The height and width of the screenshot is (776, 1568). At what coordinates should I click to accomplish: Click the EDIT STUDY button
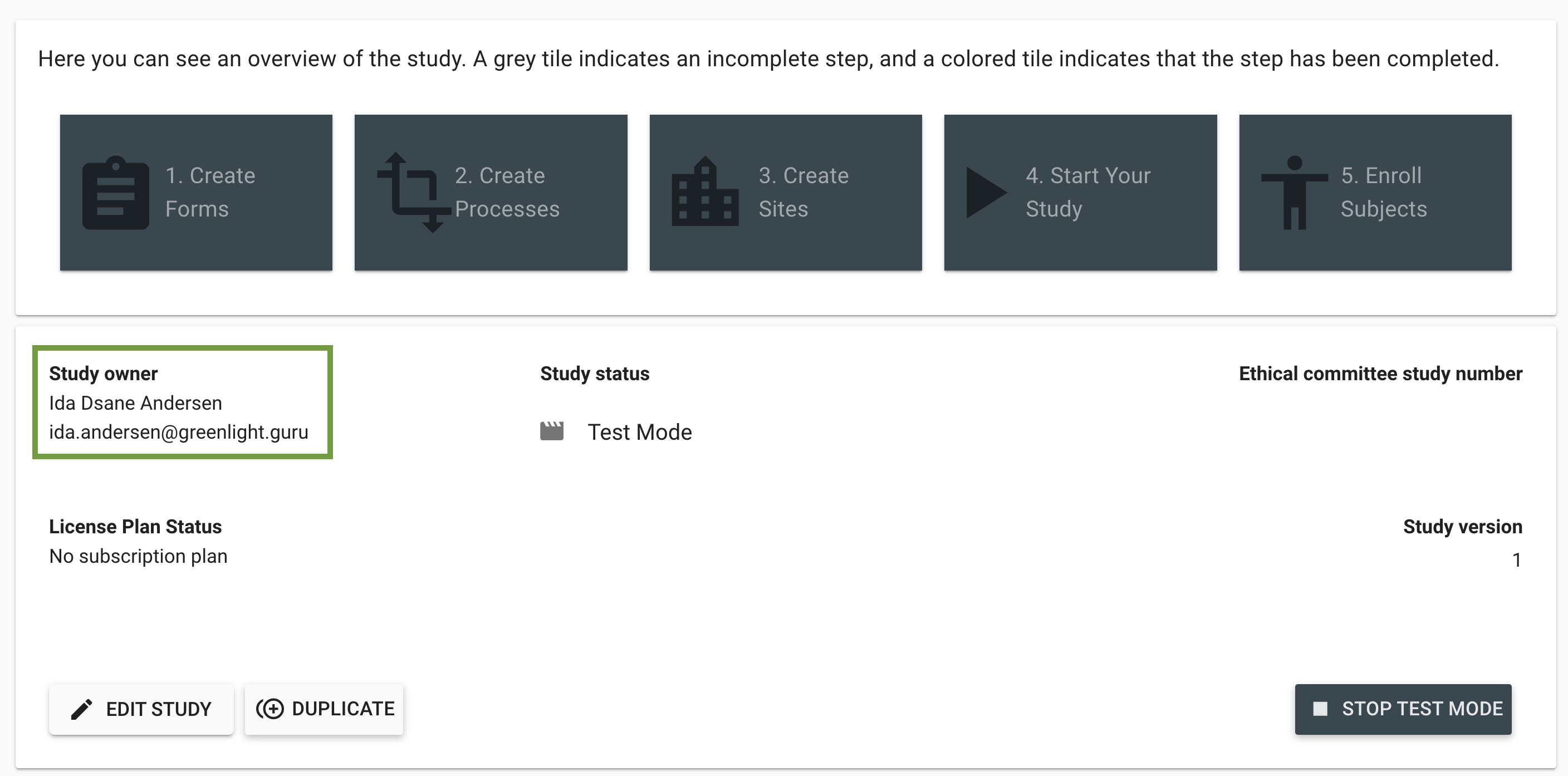coord(141,709)
